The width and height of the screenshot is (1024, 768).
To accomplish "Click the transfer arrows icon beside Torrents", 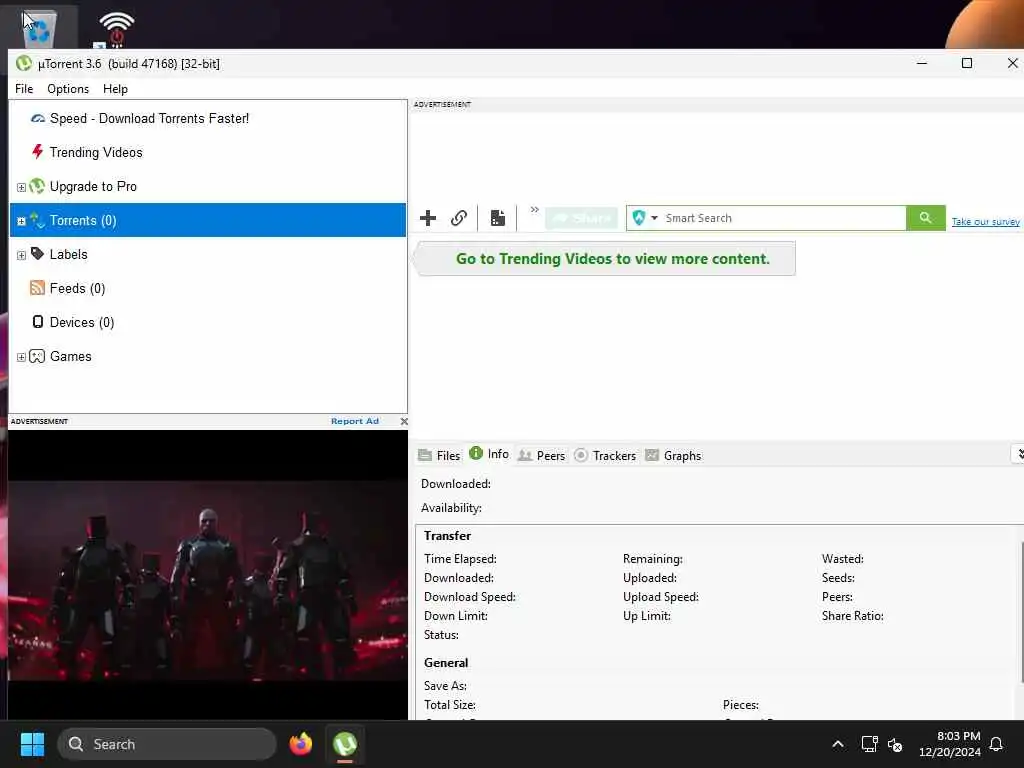I will click(x=37, y=220).
